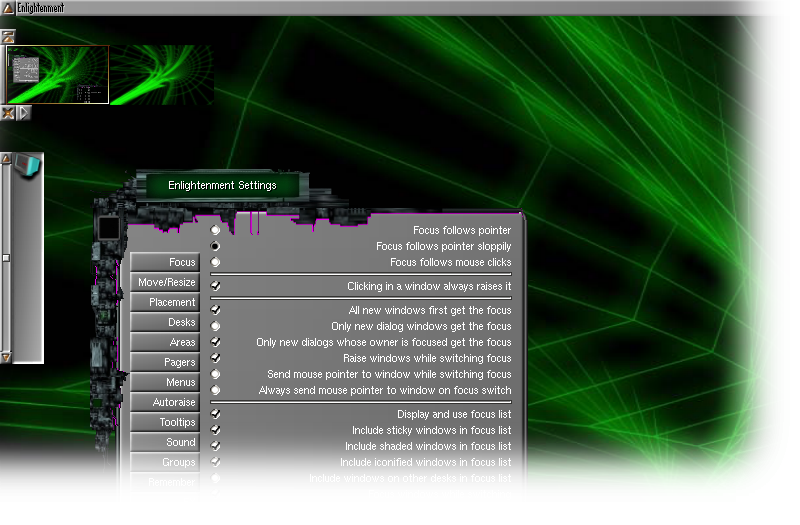Click the Enlightenment Settings title bar
The width and height of the screenshot is (800, 525).
tap(222, 185)
